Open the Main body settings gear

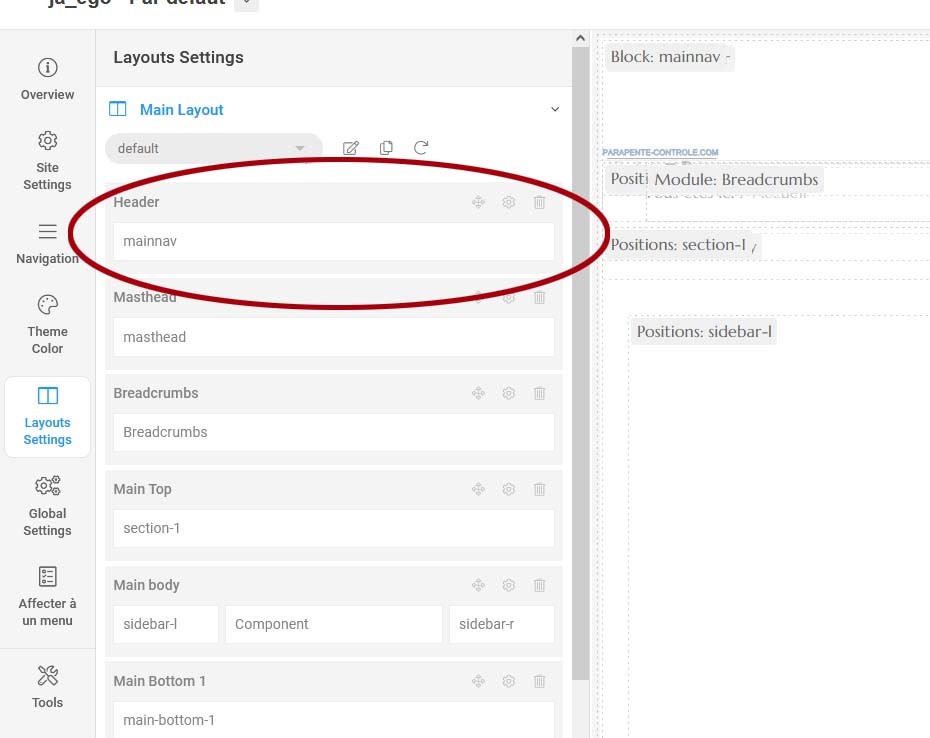click(508, 586)
